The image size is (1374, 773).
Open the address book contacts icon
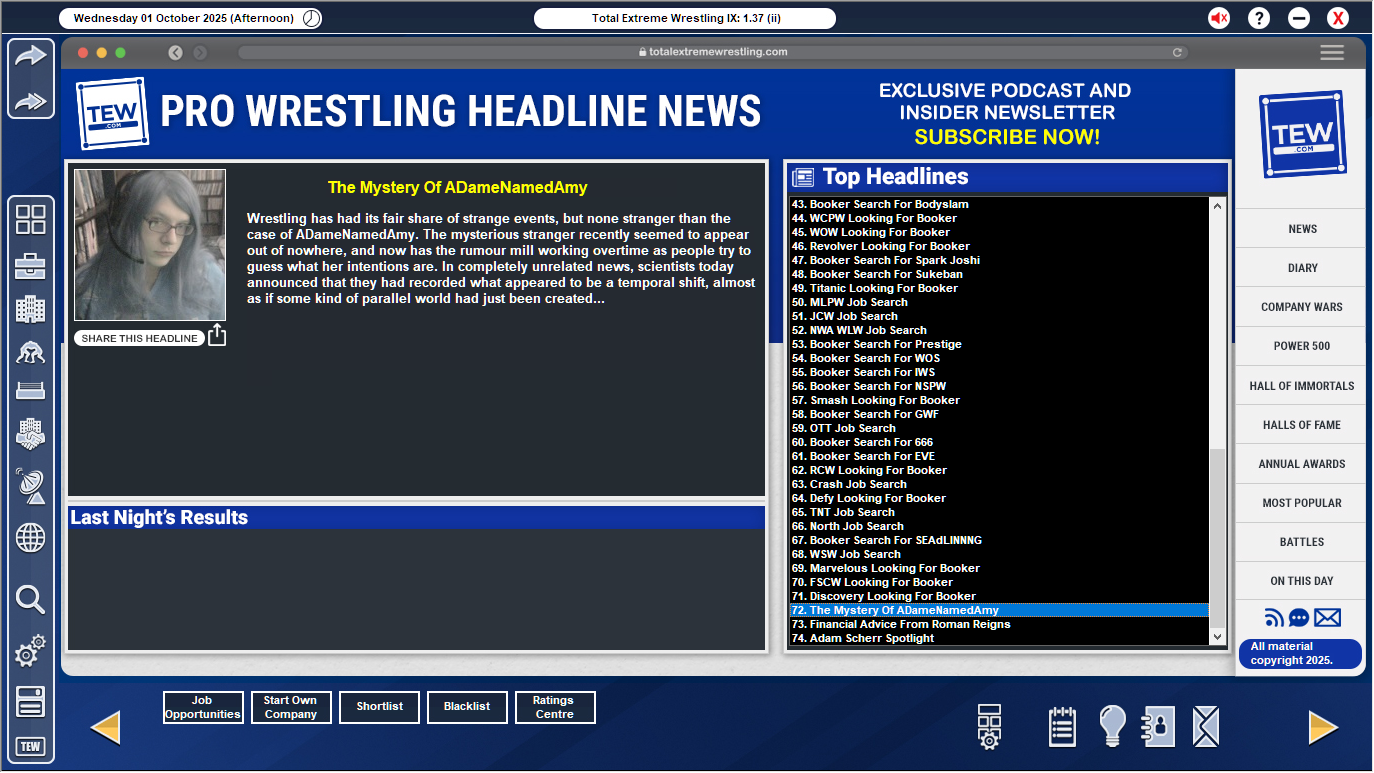point(1158,726)
